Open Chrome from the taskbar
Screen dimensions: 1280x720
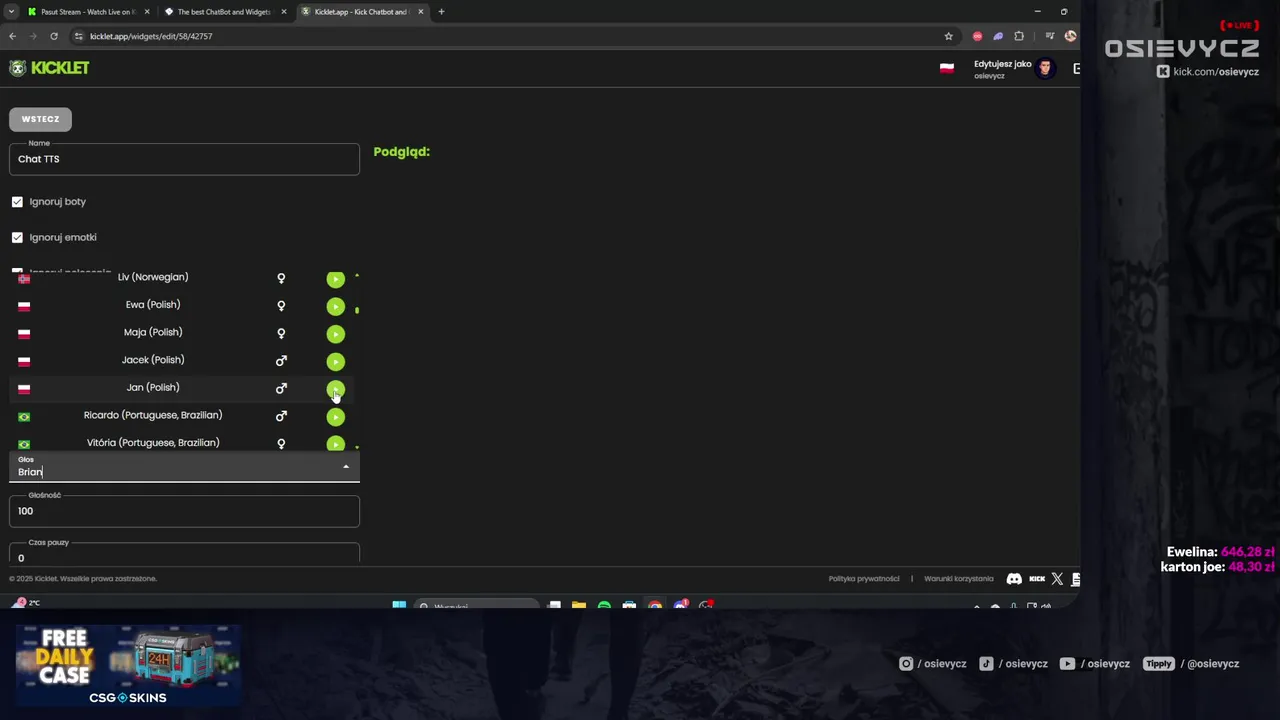coord(655,606)
